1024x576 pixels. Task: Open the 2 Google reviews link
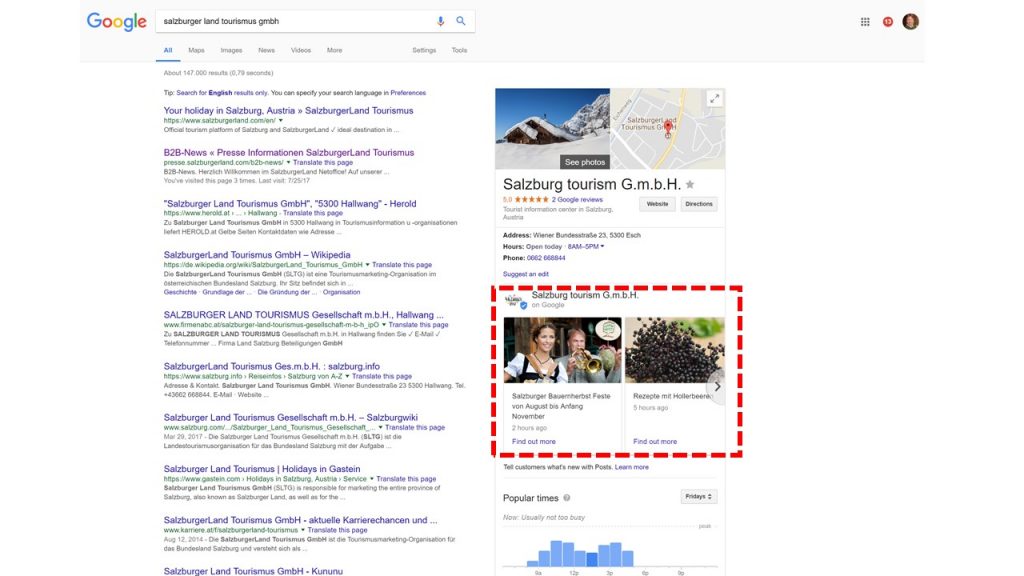(577, 200)
